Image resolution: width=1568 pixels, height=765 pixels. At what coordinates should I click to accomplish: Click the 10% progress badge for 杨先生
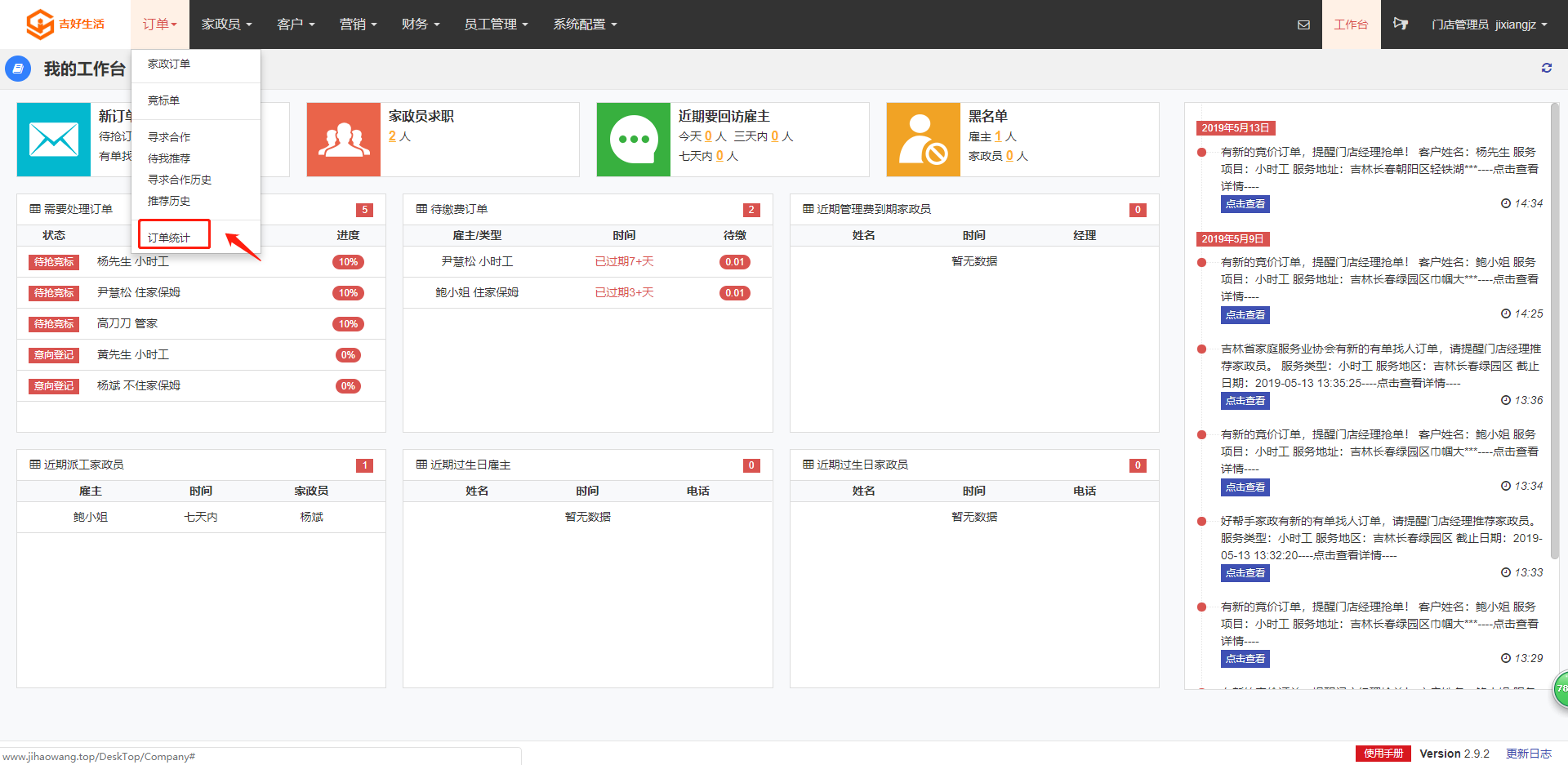click(x=348, y=262)
